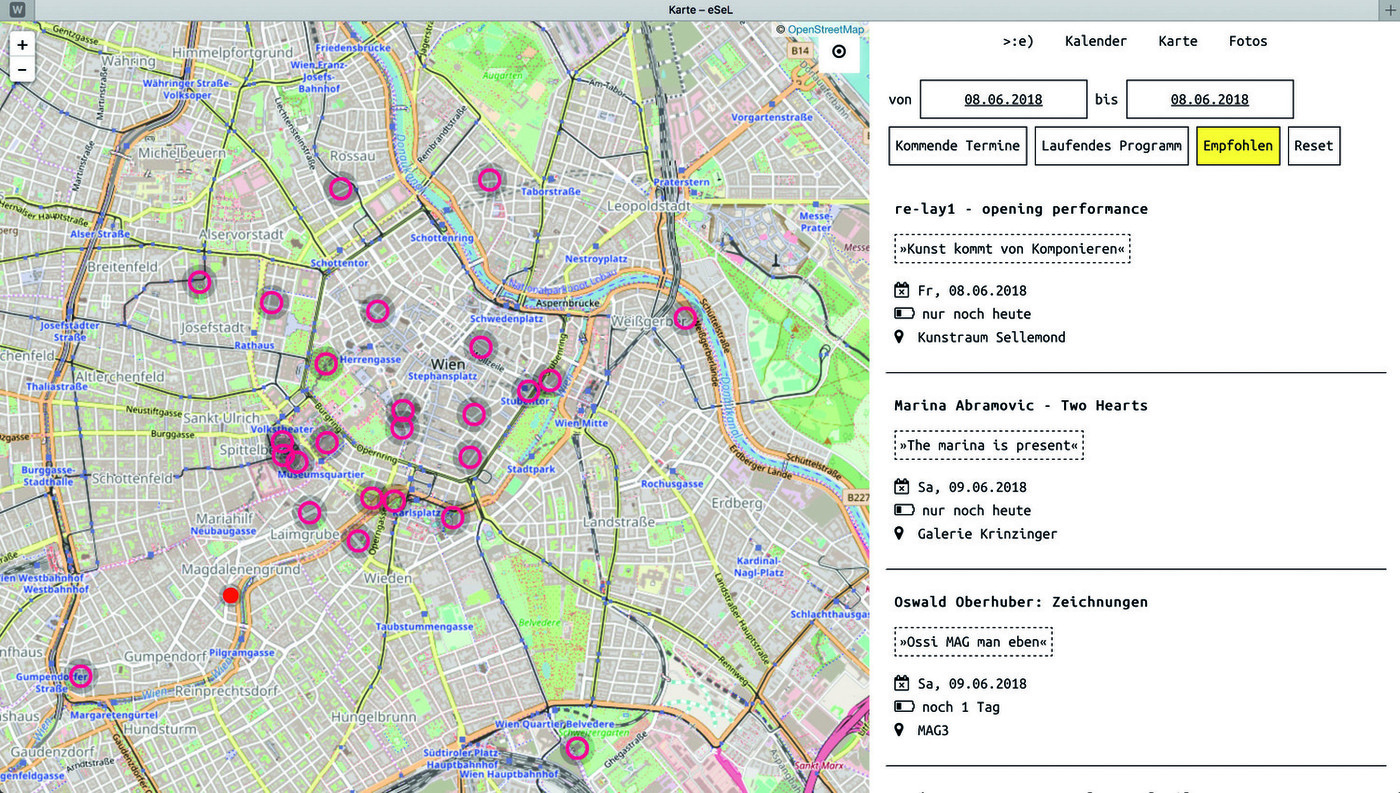Click location pin icon beside MAG3

(x=900, y=730)
